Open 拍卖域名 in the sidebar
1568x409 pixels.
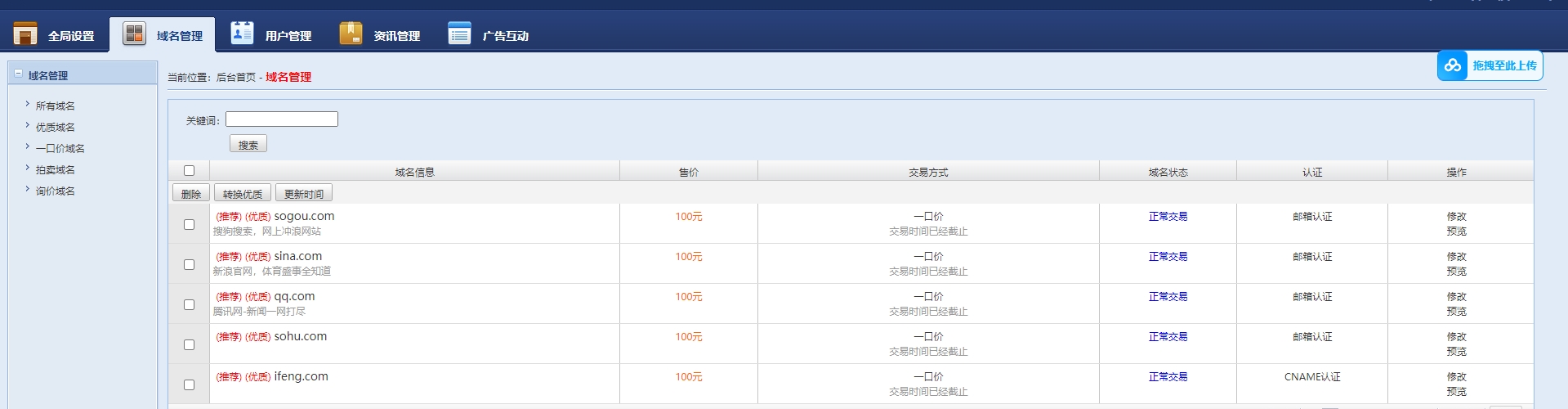55,169
